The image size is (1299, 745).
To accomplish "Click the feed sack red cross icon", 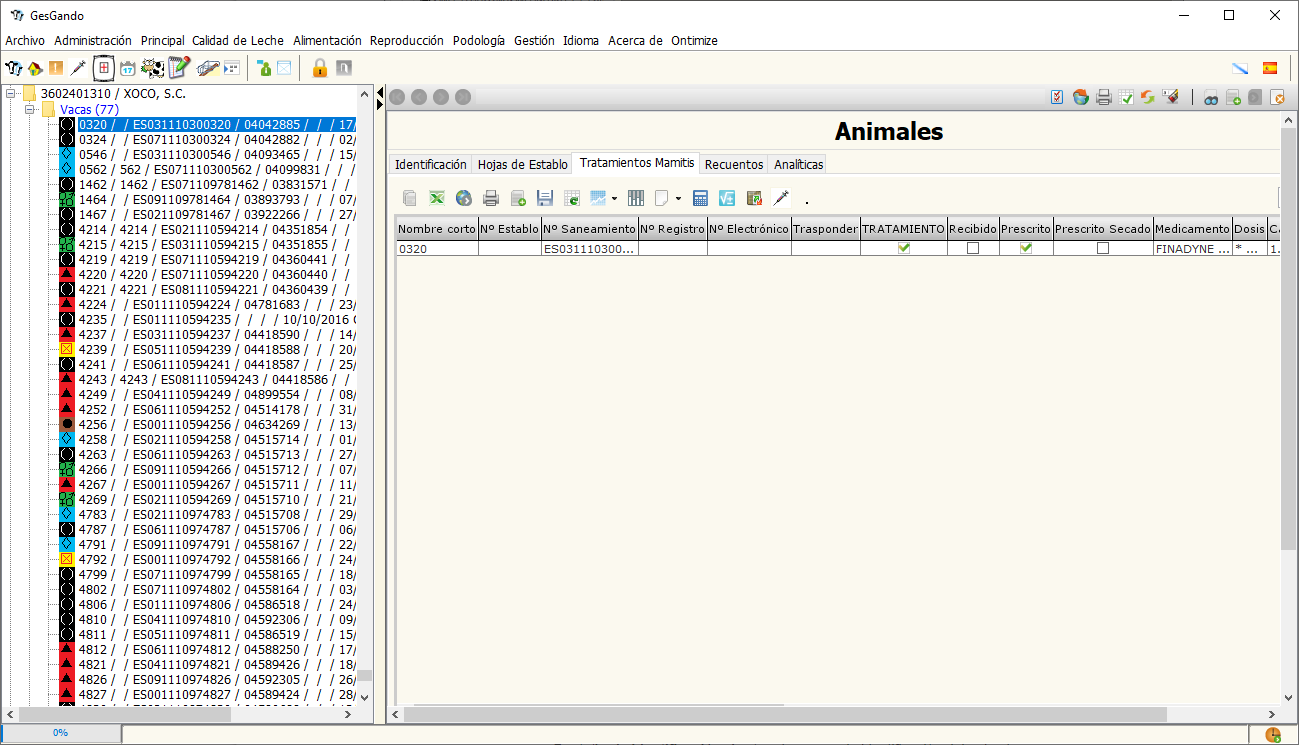I will click(103, 68).
